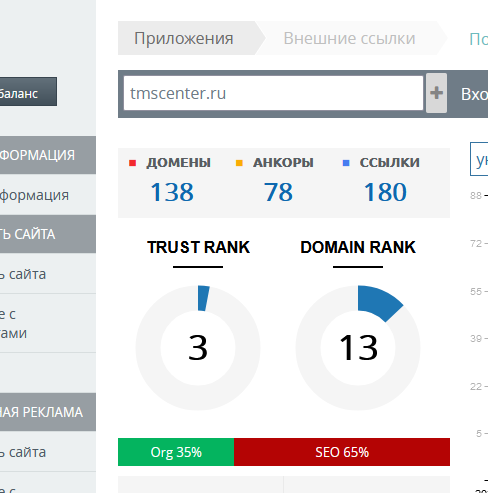Click the DOMAIN RANK heading
Screen dimensions: 488x493
pyautogui.click(x=358, y=247)
